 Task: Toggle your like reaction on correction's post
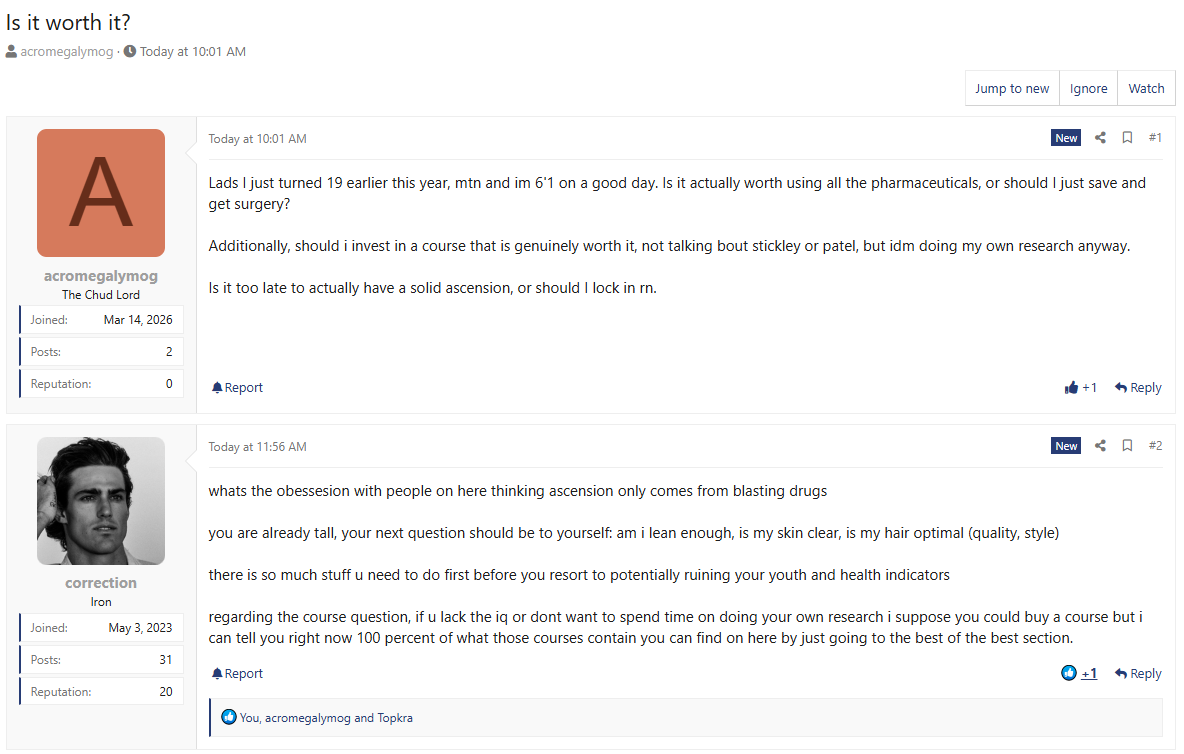tap(1069, 674)
